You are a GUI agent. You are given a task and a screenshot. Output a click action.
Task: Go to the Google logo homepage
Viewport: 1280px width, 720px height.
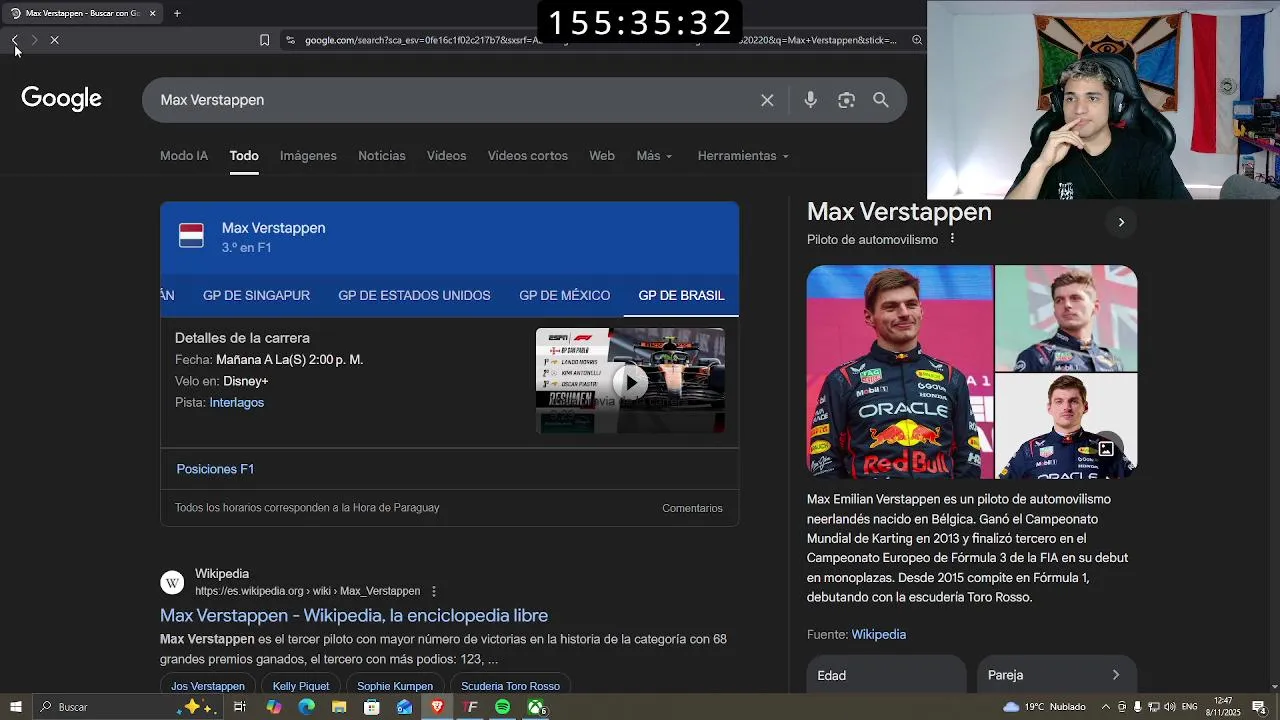click(x=62, y=98)
